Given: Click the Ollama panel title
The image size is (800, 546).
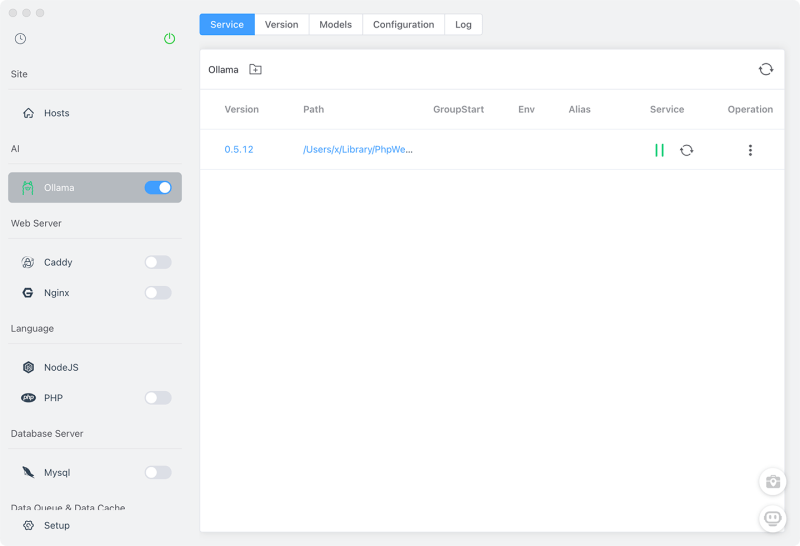Looking at the screenshot, I should pos(223,69).
